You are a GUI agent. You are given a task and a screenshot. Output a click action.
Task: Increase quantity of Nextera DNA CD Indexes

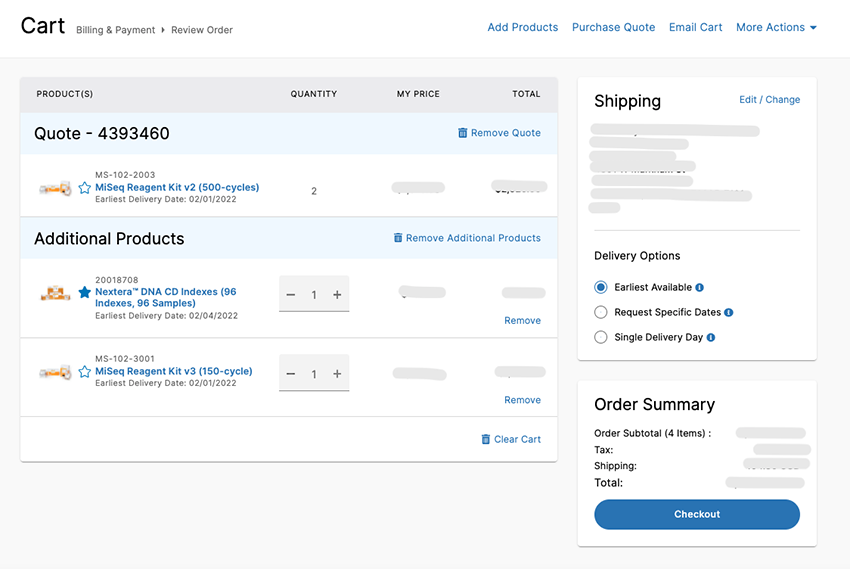(x=337, y=295)
